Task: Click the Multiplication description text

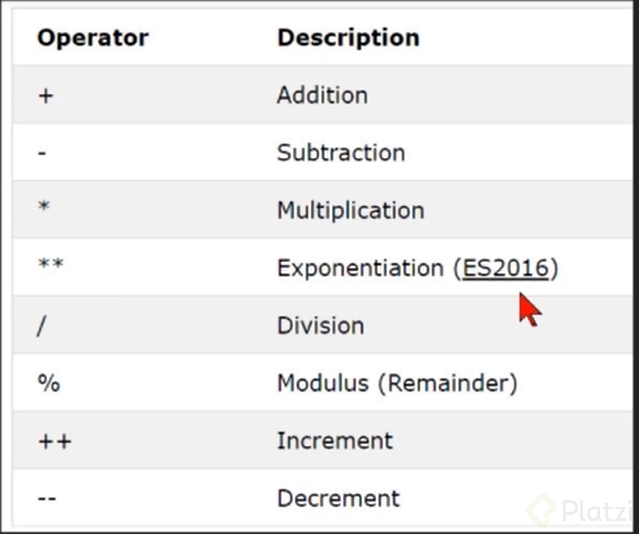Action: tap(351, 211)
